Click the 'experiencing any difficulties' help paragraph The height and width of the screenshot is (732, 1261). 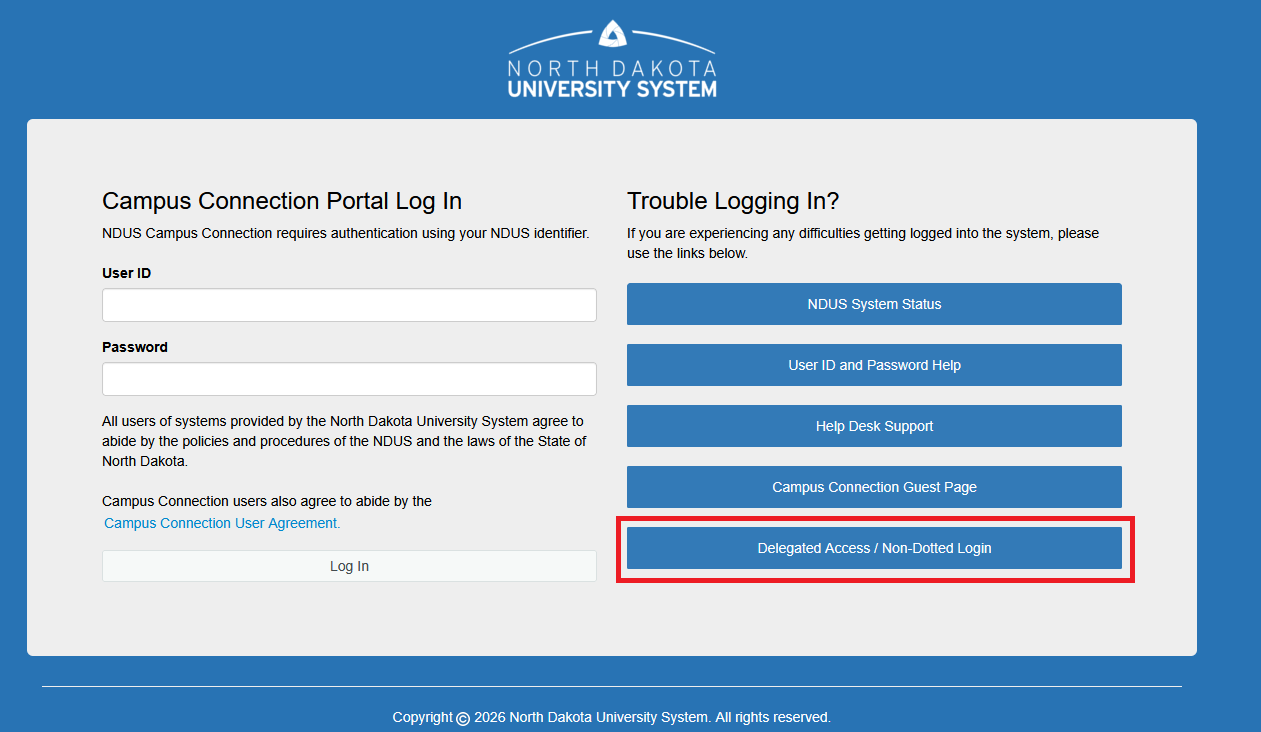(863, 243)
